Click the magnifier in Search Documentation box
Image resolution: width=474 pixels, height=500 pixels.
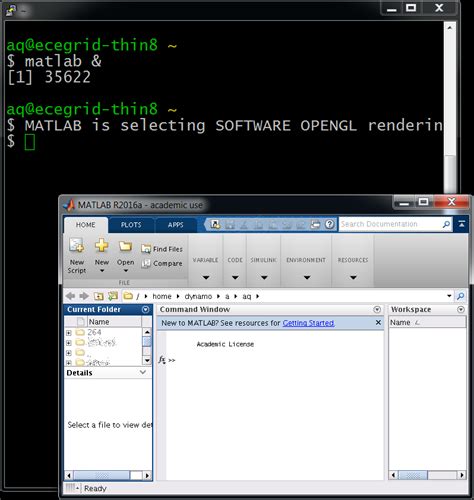(x=446, y=224)
